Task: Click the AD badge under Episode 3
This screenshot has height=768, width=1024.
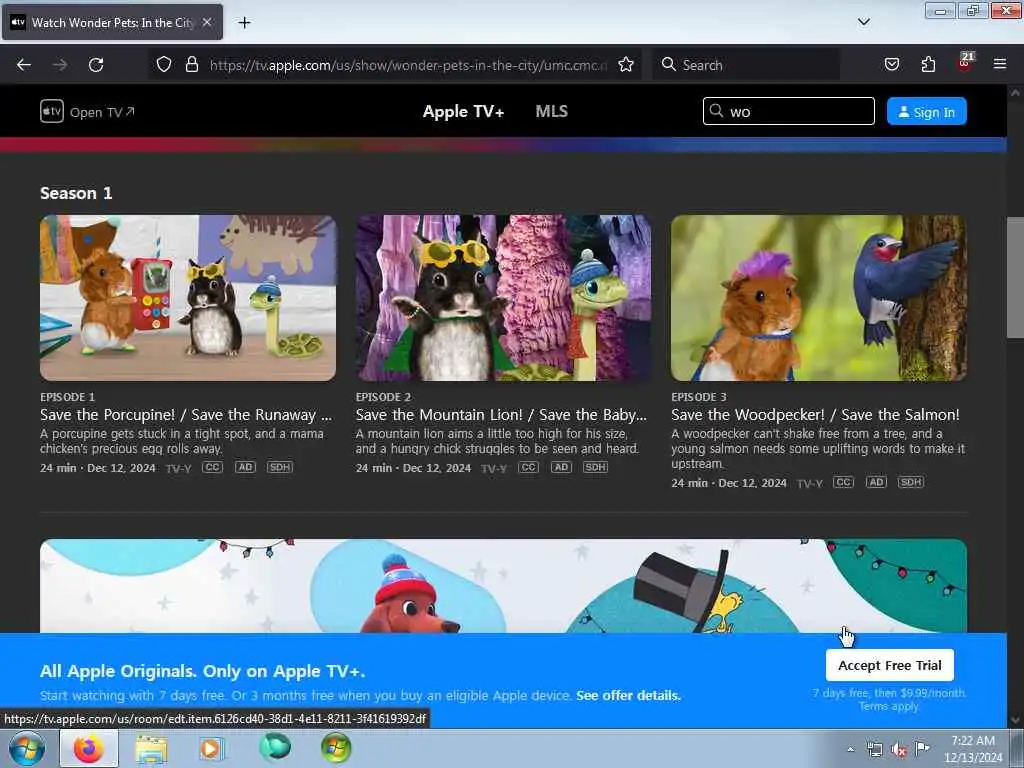Action: tap(876, 482)
